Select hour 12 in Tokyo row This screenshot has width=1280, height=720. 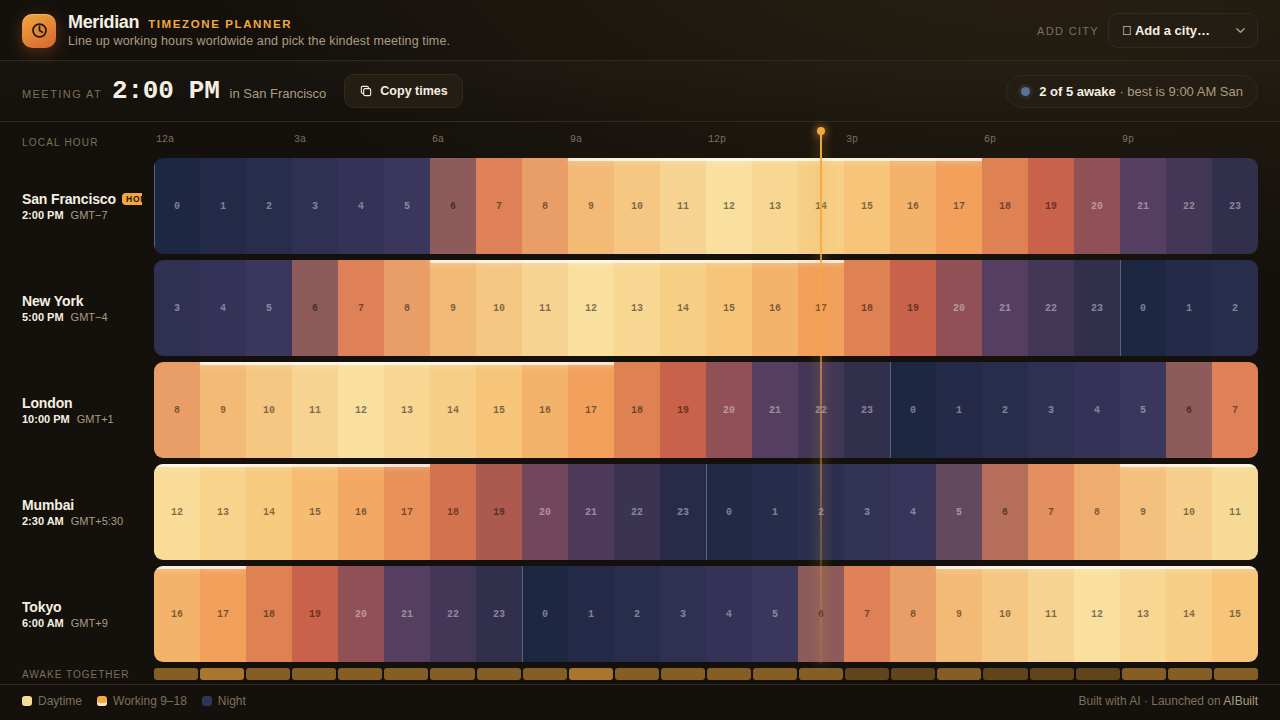click(x=1097, y=614)
